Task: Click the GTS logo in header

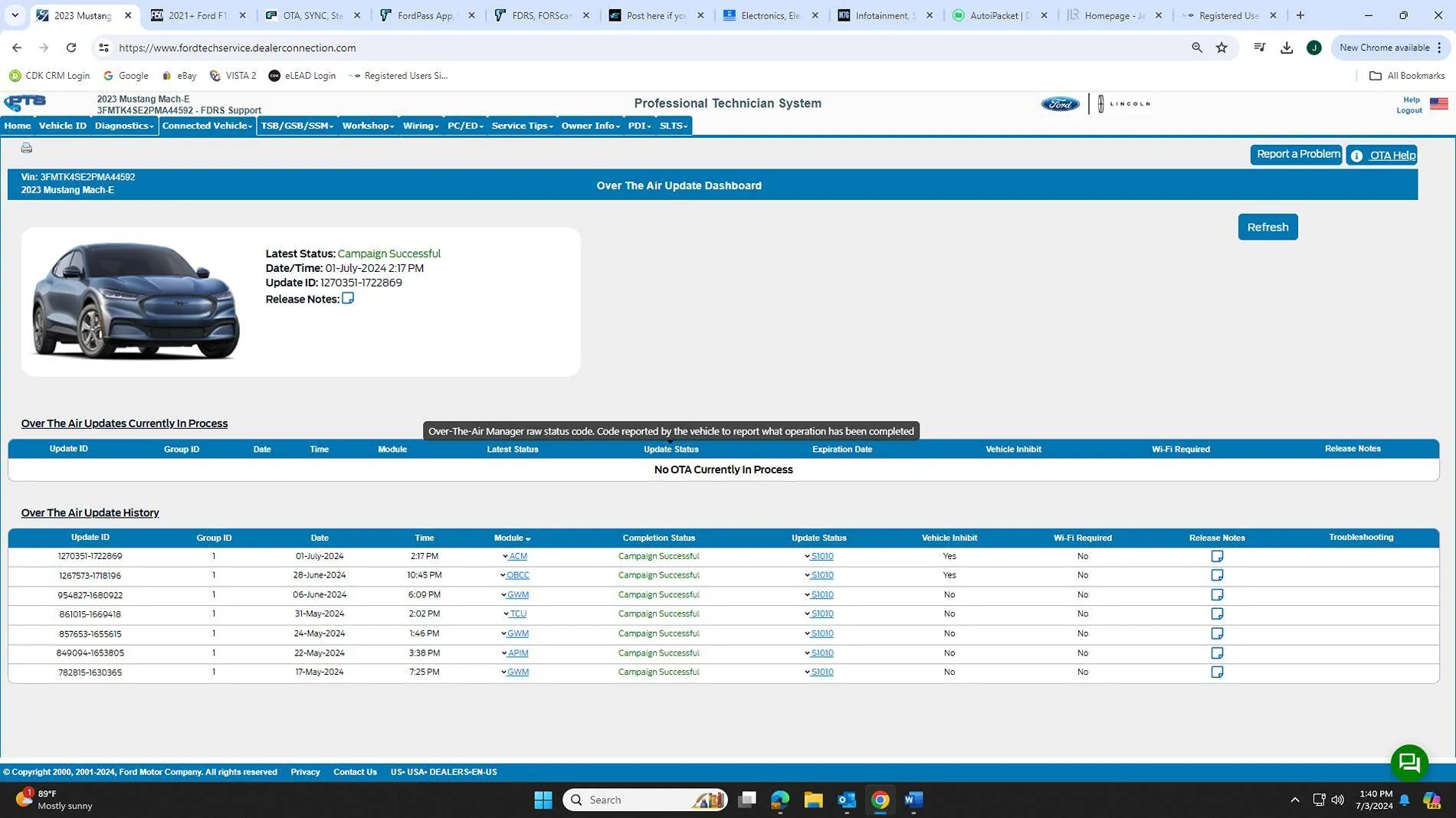Action: pos(25,103)
